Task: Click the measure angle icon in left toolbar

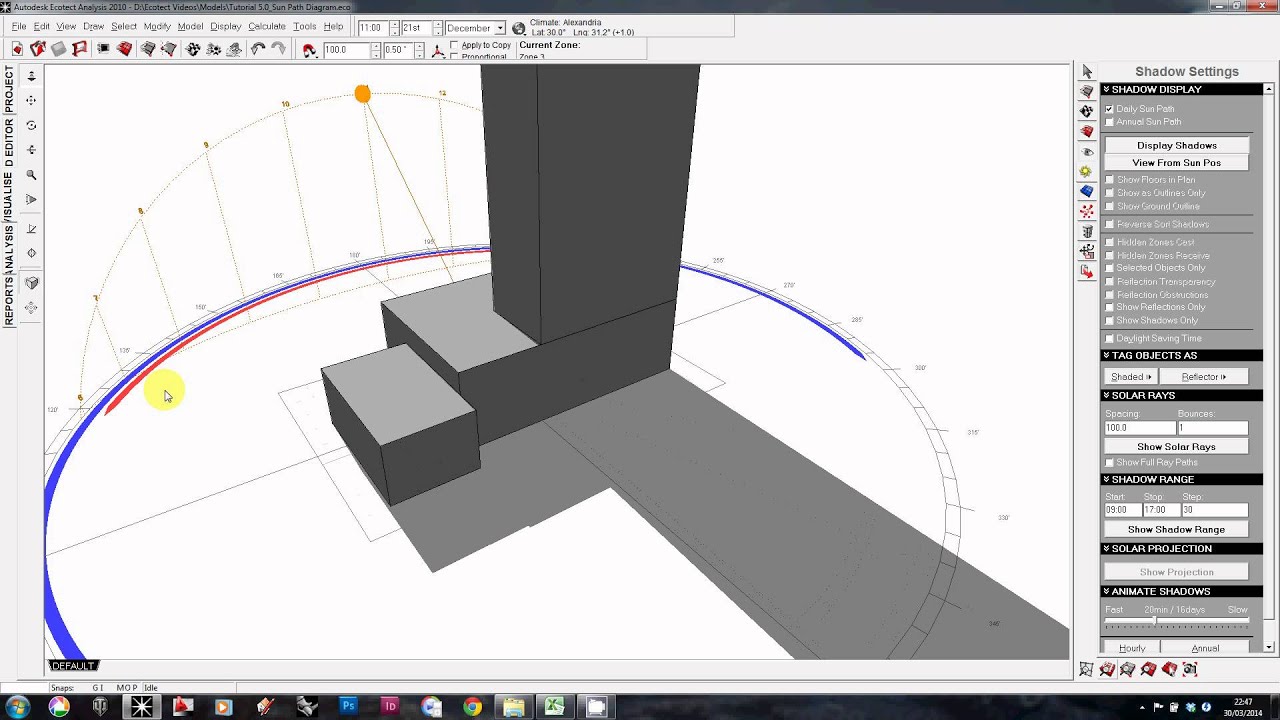Action: click(x=31, y=229)
